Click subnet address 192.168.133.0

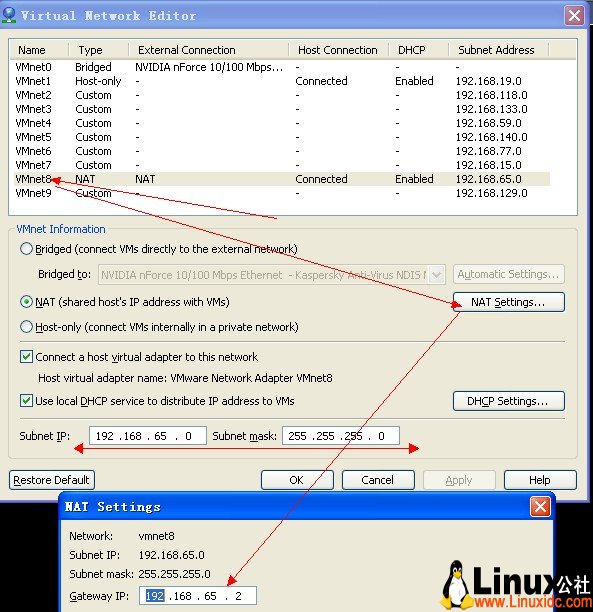(491, 109)
